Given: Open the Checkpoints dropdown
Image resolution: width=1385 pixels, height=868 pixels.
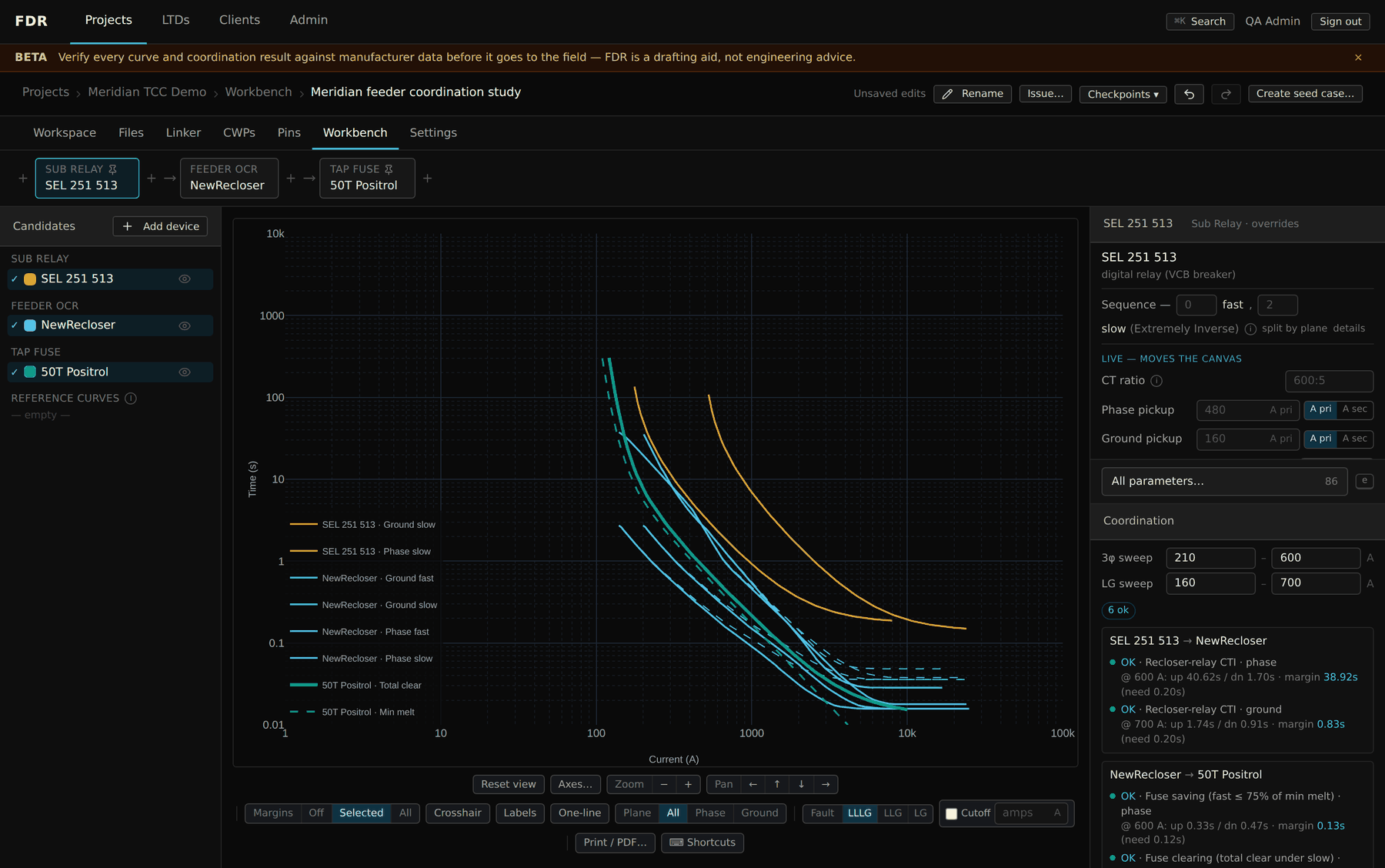Looking at the screenshot, I should 1123,94.
